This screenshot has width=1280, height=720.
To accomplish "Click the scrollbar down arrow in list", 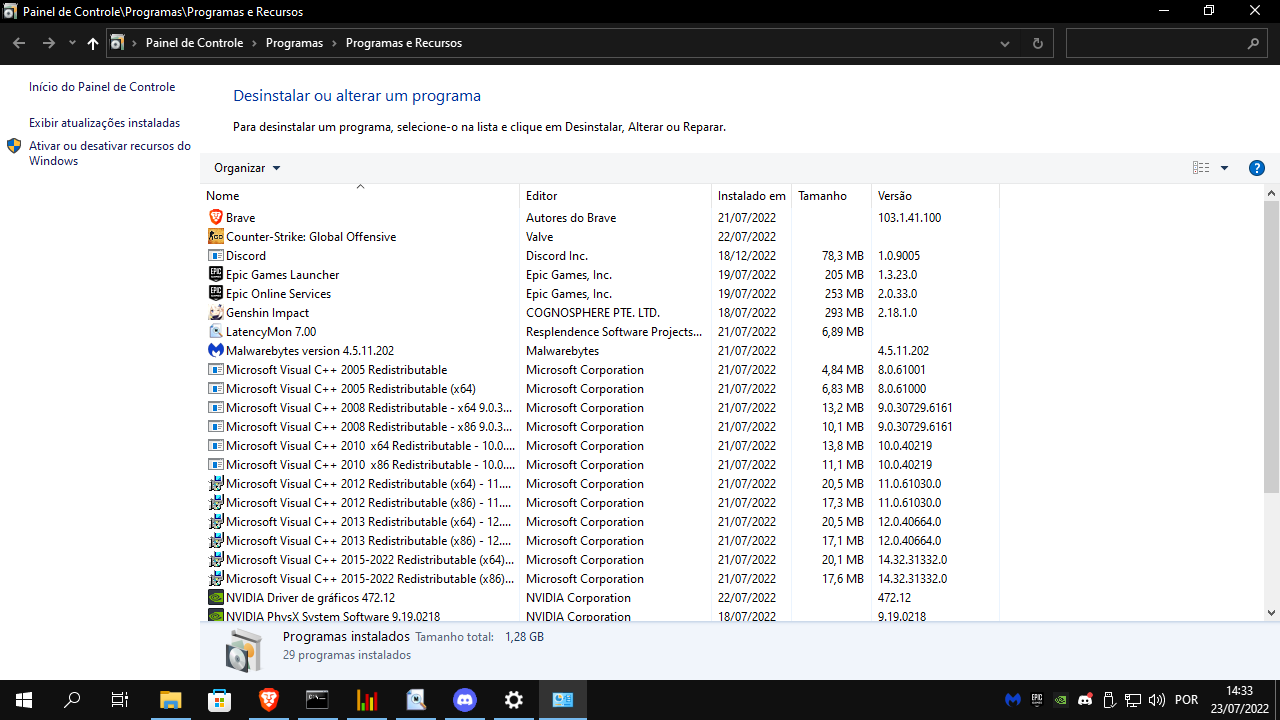I will coord(1272,612).
